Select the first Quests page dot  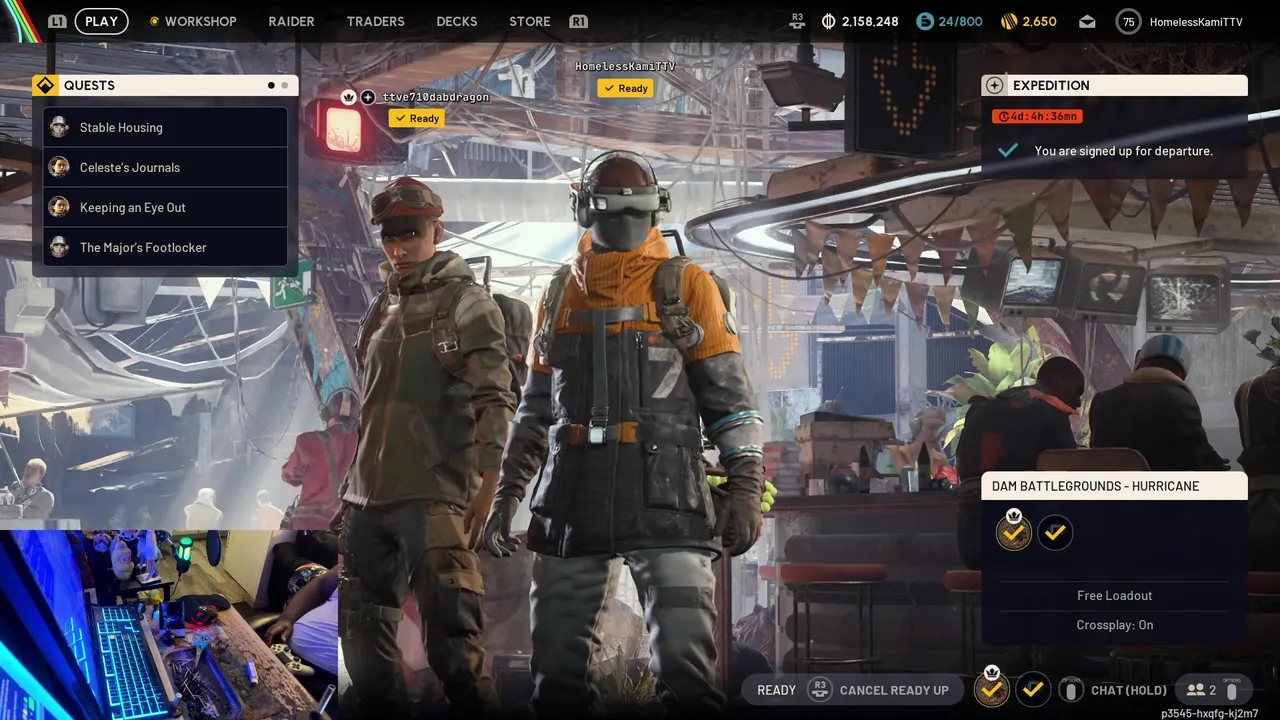(x=271, y=85)
